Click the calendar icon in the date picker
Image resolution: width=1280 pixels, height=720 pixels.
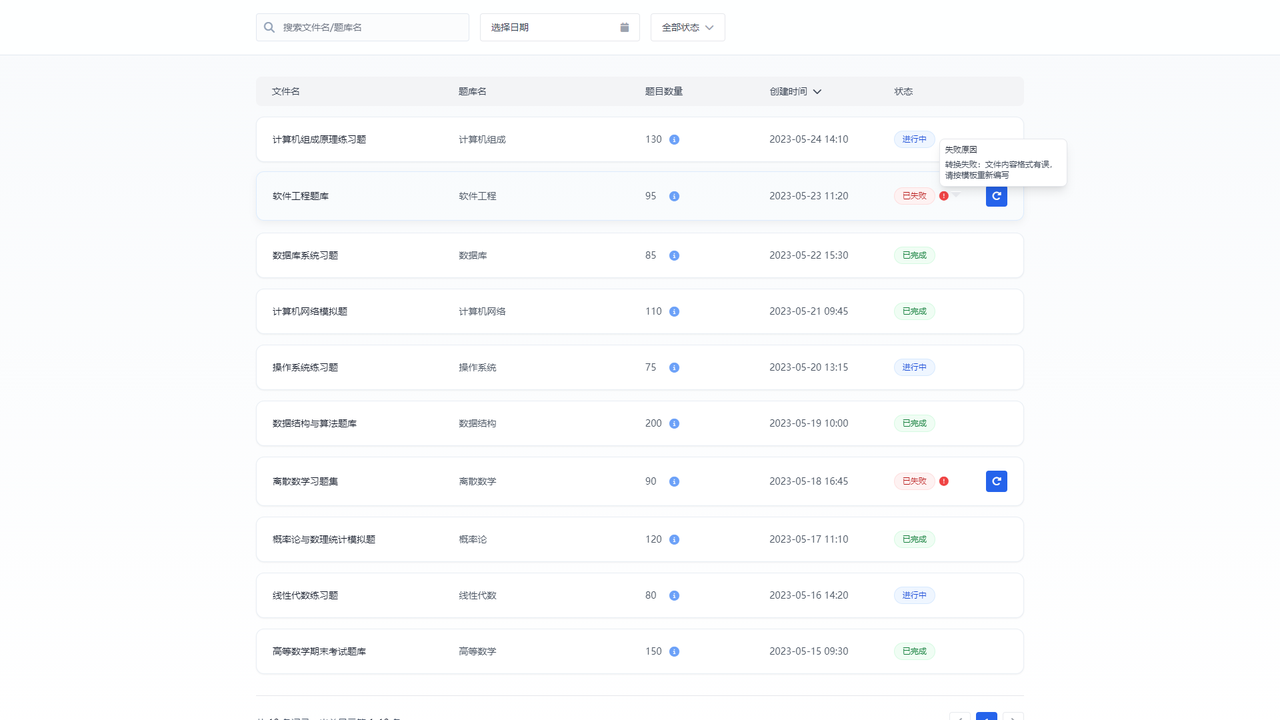click(x=625, y=27)
